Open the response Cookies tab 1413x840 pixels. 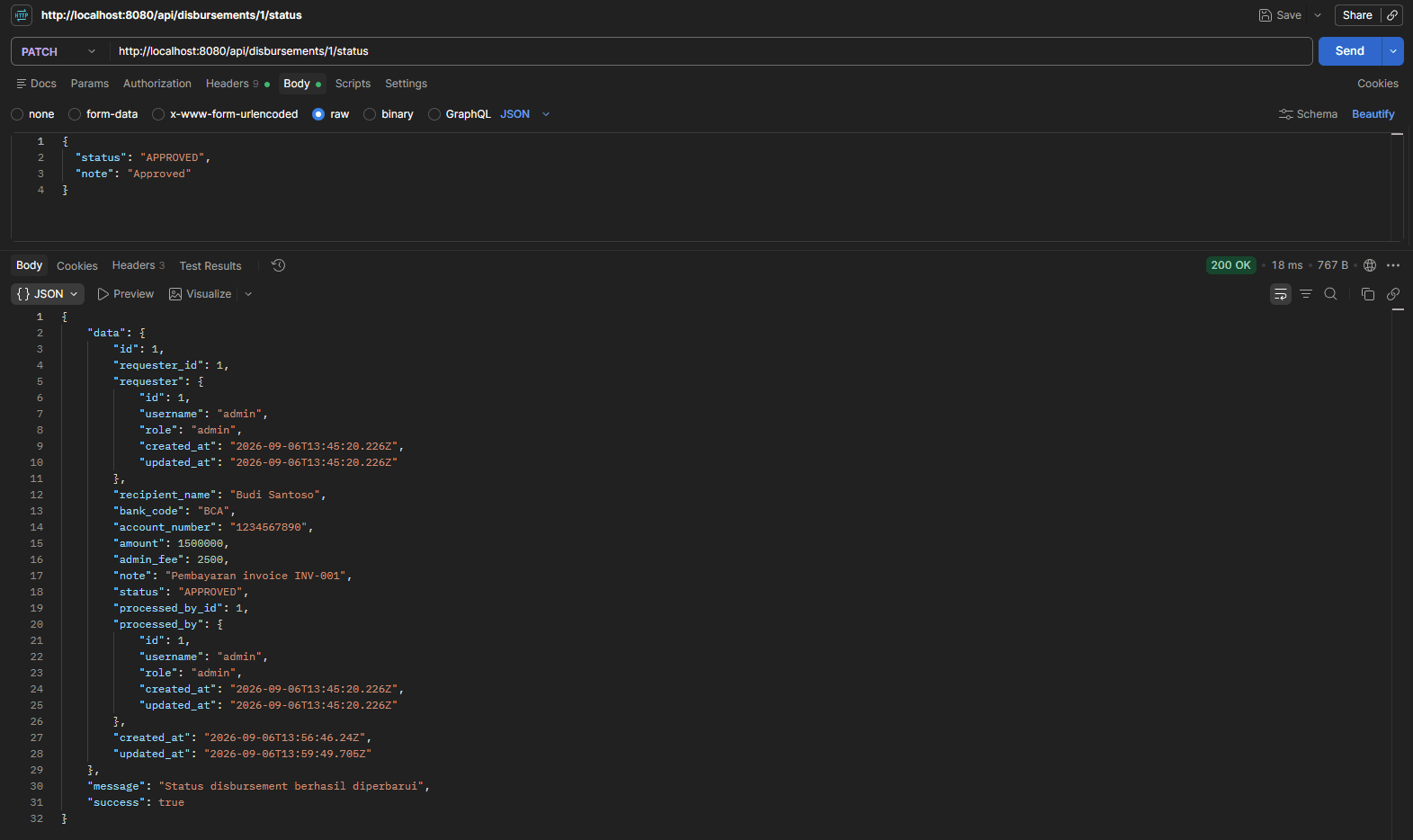pyautogui.click(x=77, y=266)
